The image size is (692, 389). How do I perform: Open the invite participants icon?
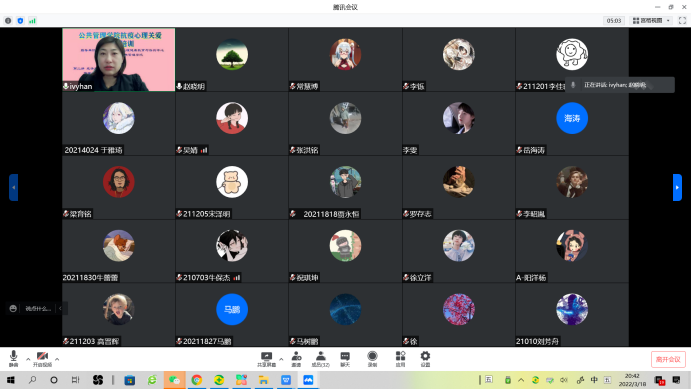coord(296,359)
